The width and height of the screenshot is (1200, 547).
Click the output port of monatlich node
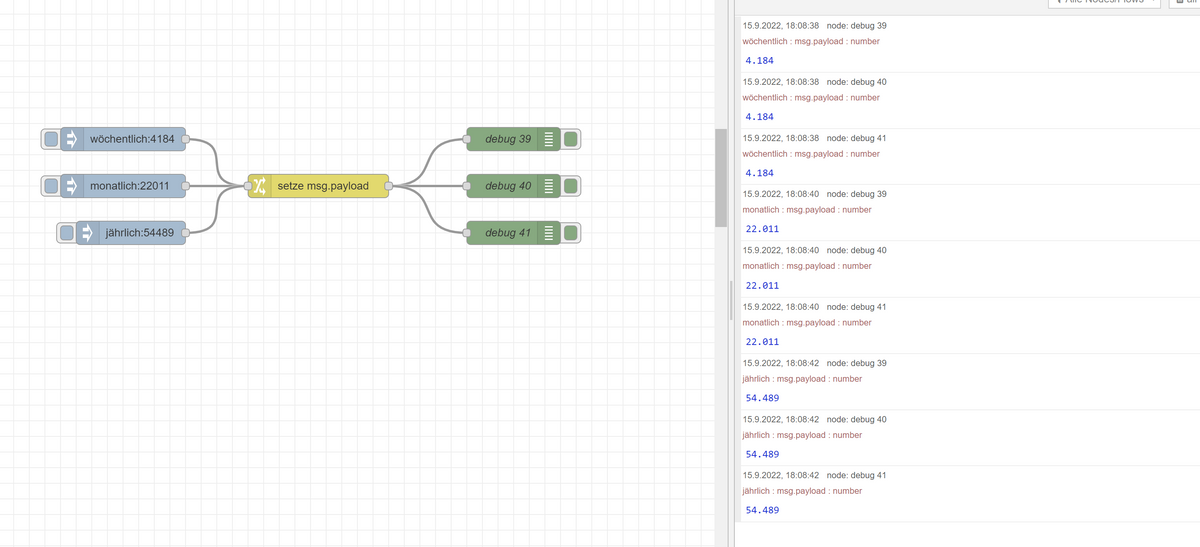coord(186,186)
